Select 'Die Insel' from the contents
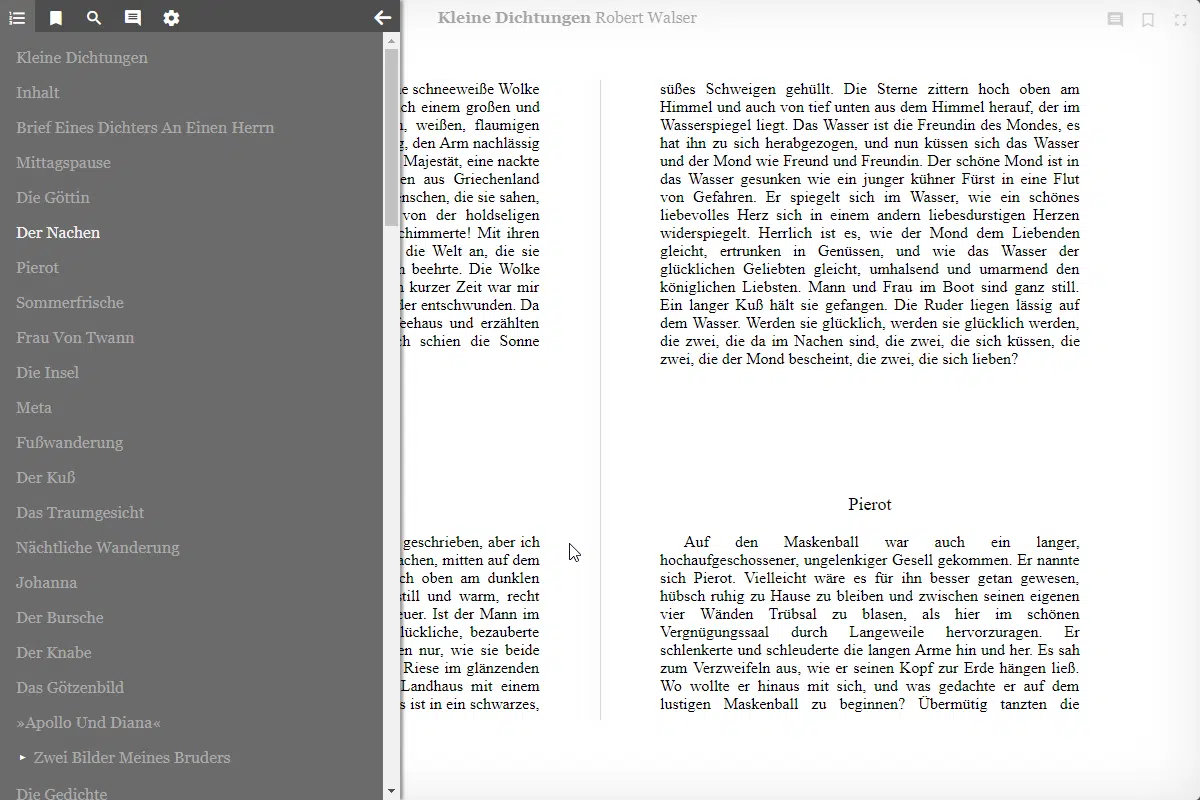 point(47,372)
